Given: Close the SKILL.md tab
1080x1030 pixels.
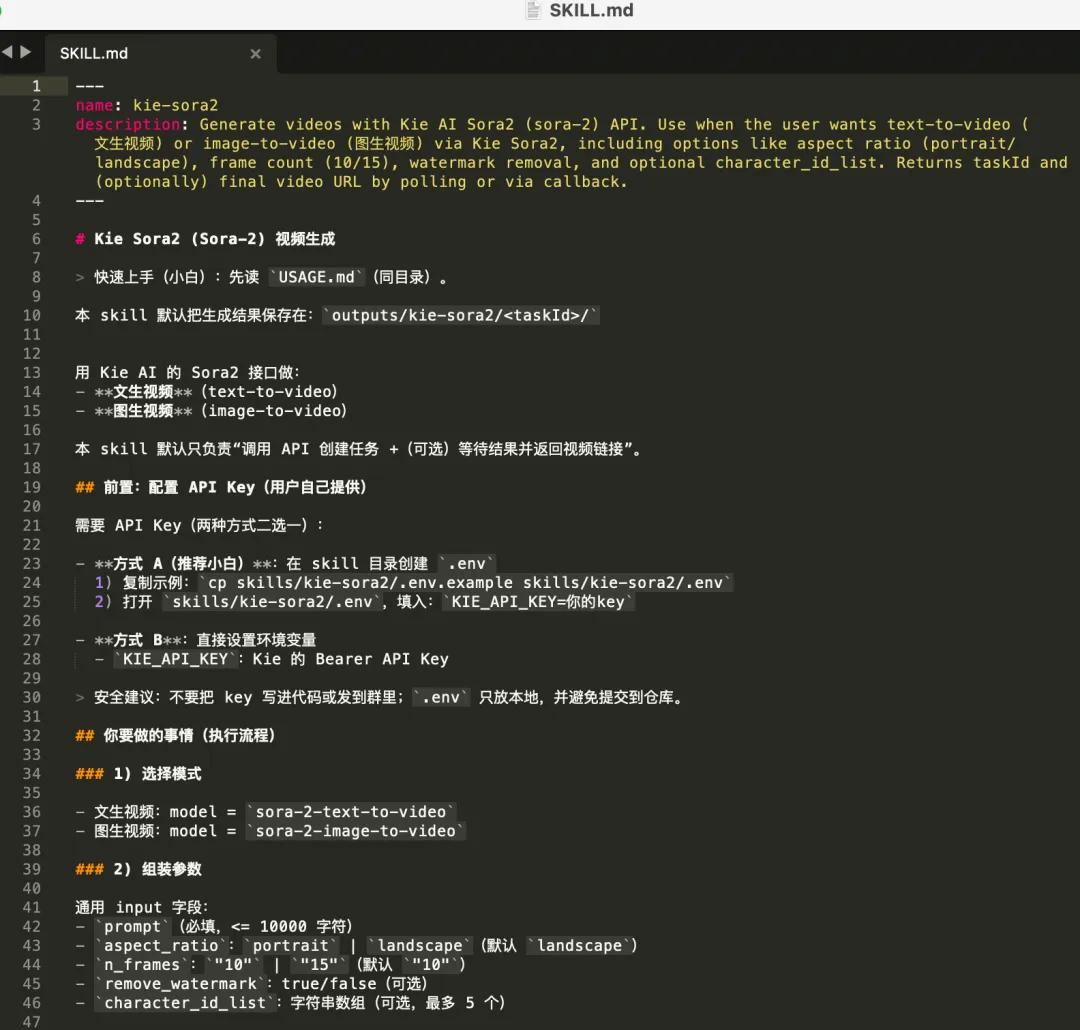Looking at the screenshot, I should pyautogui.click(x=256, y=54).
